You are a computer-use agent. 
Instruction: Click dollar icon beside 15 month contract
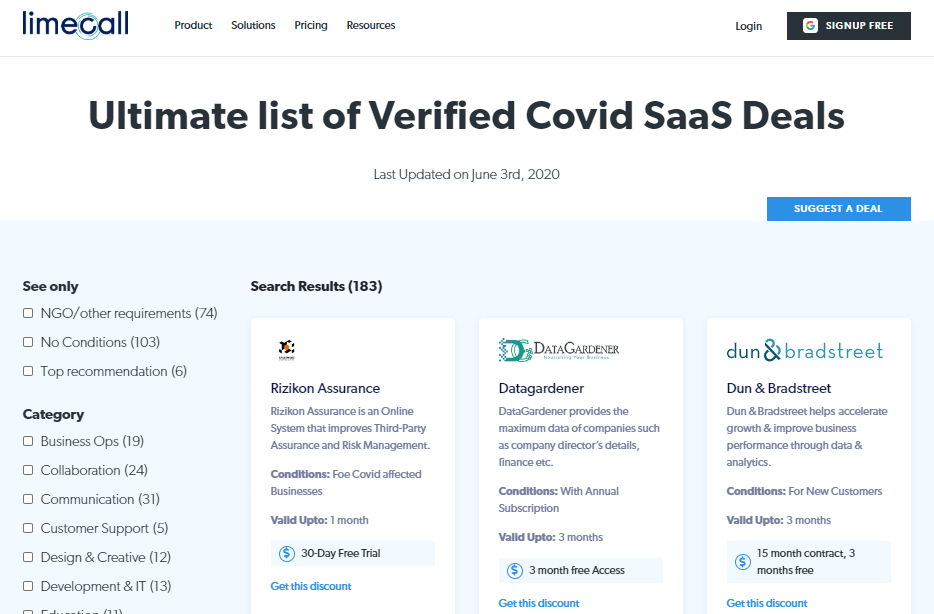click(x=743, y=562)
